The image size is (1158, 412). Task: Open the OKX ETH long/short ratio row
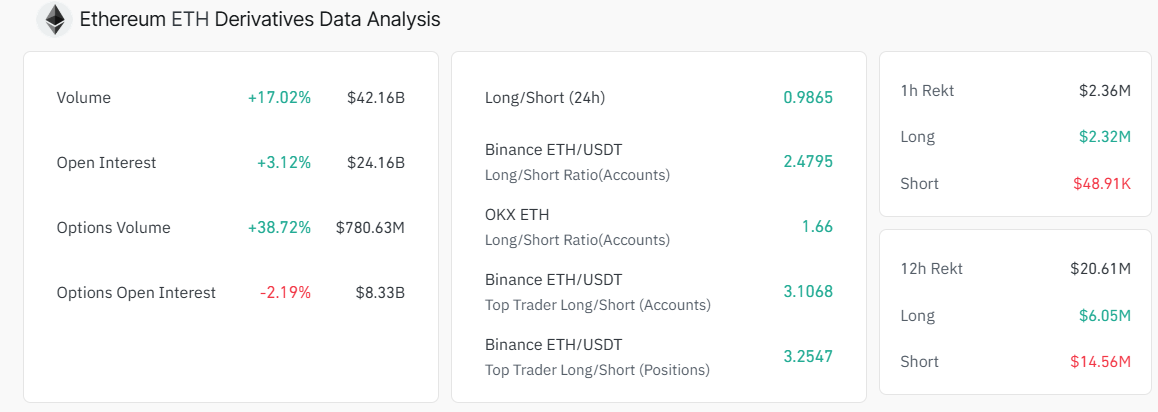tap(659, 227)
